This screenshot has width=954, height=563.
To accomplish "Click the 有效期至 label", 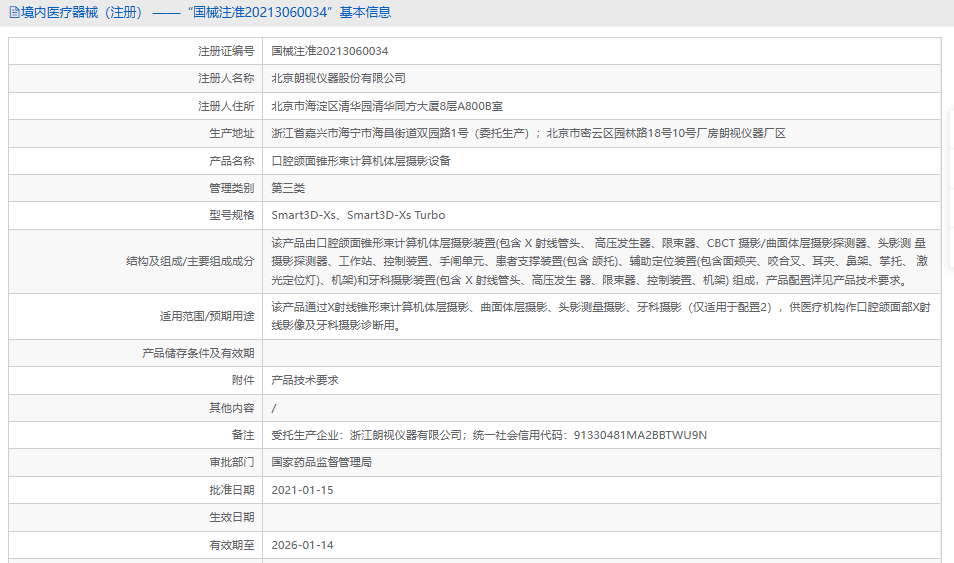I will pos(231,545).
